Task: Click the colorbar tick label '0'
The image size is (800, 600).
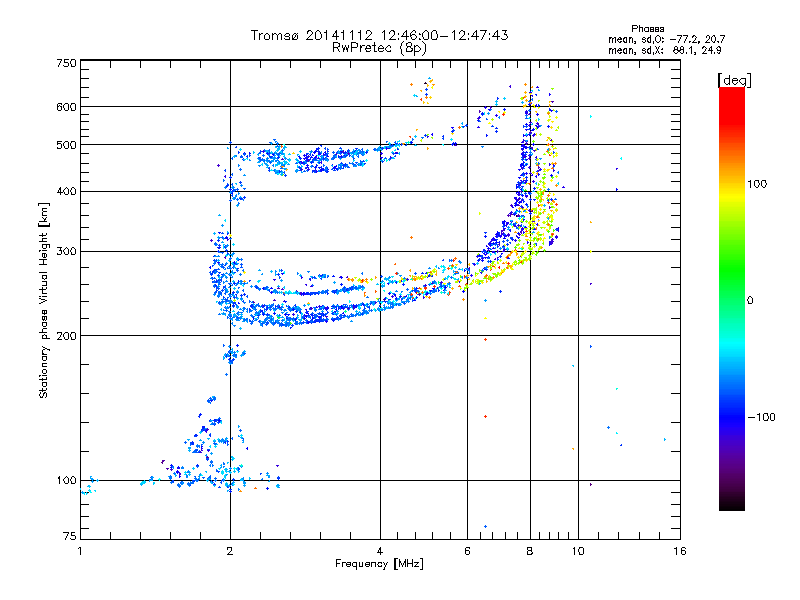Action: point(750,301)
